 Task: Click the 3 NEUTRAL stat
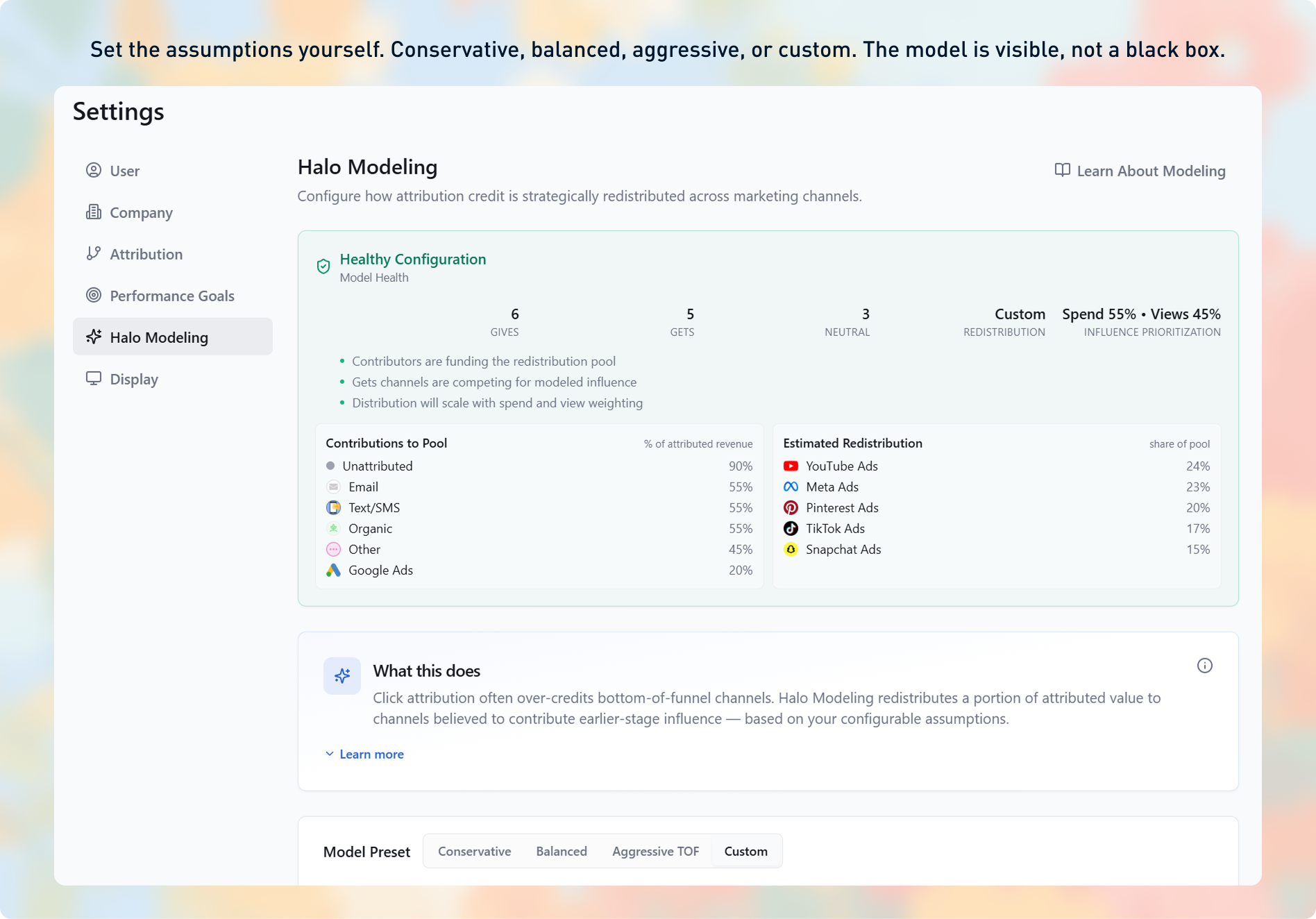click(x=847, y=322)
